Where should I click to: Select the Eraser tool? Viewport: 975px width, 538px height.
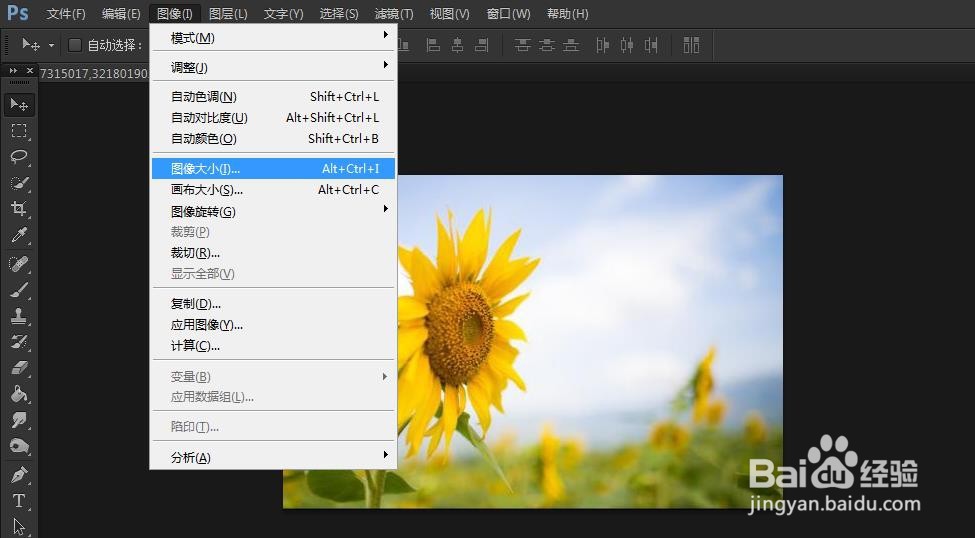[x=19, y=368]
